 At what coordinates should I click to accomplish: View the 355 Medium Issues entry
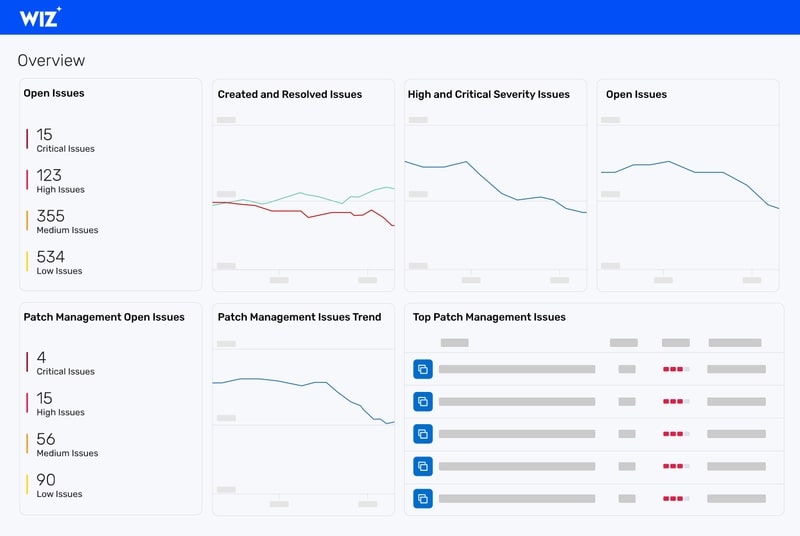67,221
